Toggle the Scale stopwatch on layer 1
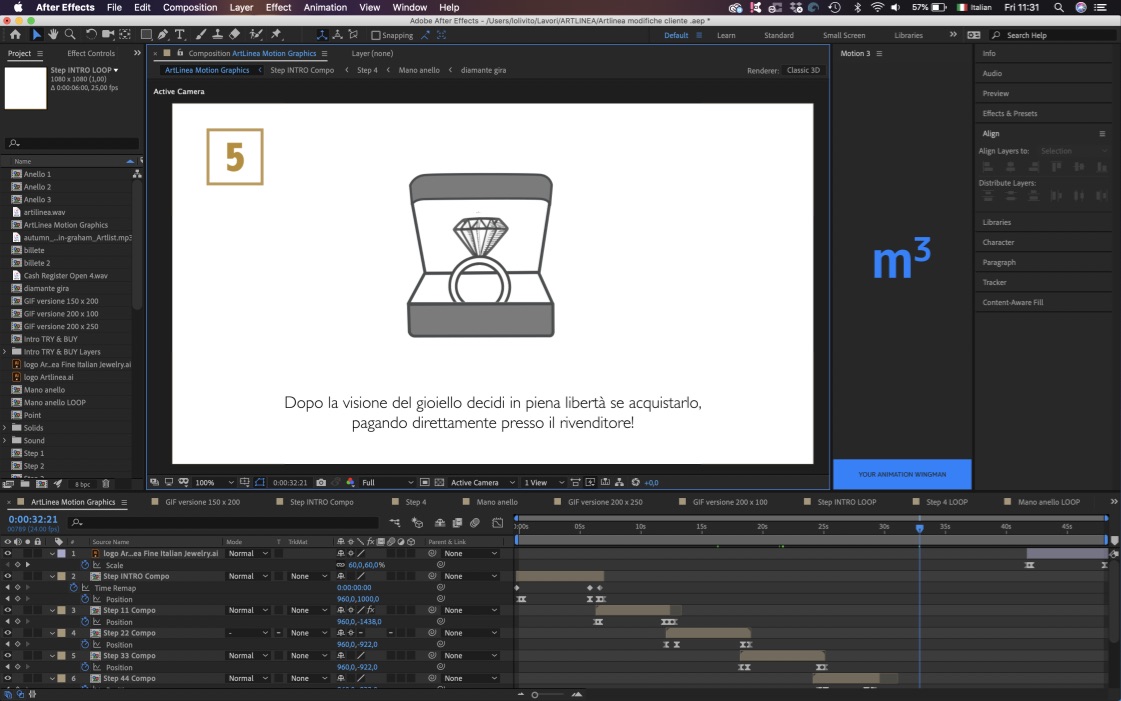1121x701 pixels. (85, 565)
